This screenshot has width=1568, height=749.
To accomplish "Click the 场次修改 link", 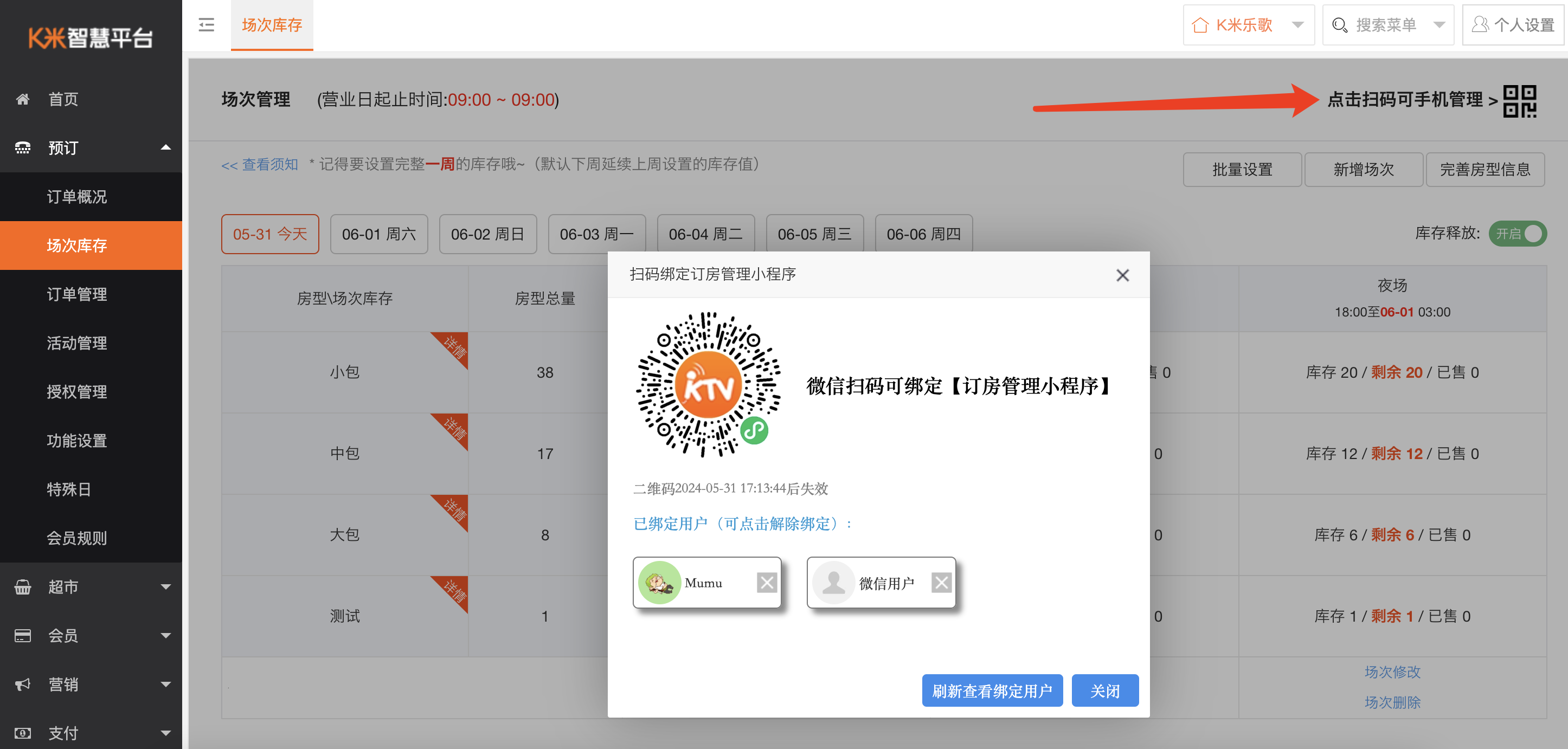I will click(1392, 671).
